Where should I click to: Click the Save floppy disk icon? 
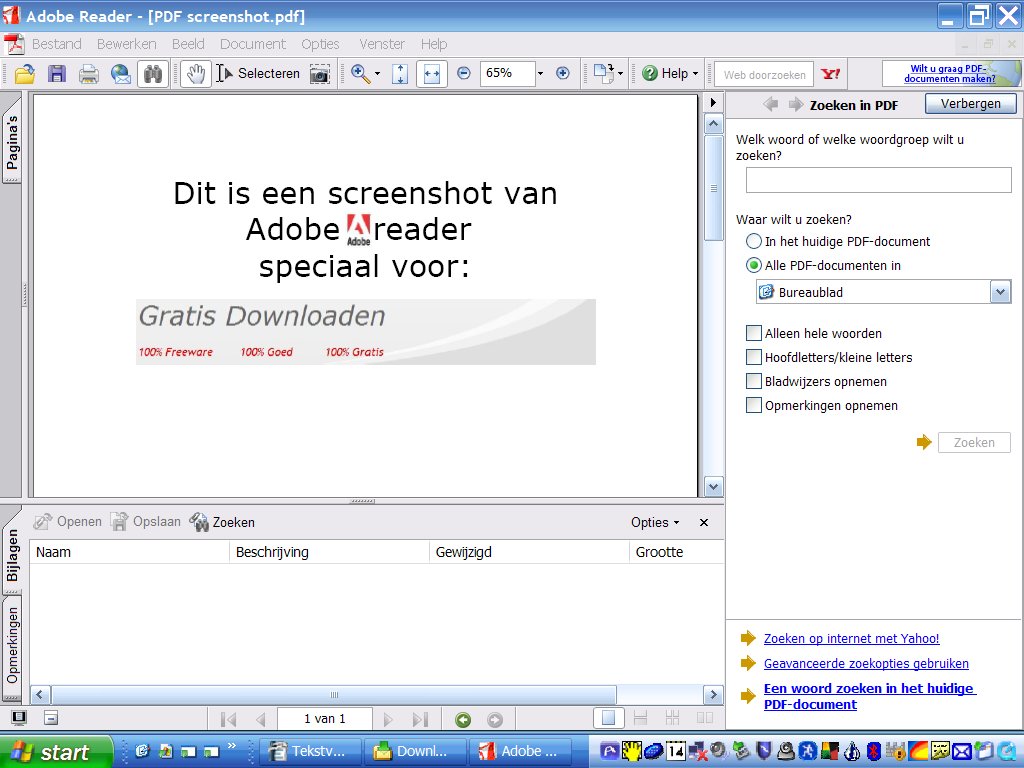click(57, 73)
